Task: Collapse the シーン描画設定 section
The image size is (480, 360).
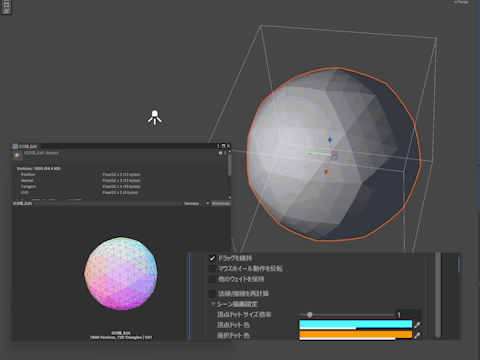Action: [213, 304]
